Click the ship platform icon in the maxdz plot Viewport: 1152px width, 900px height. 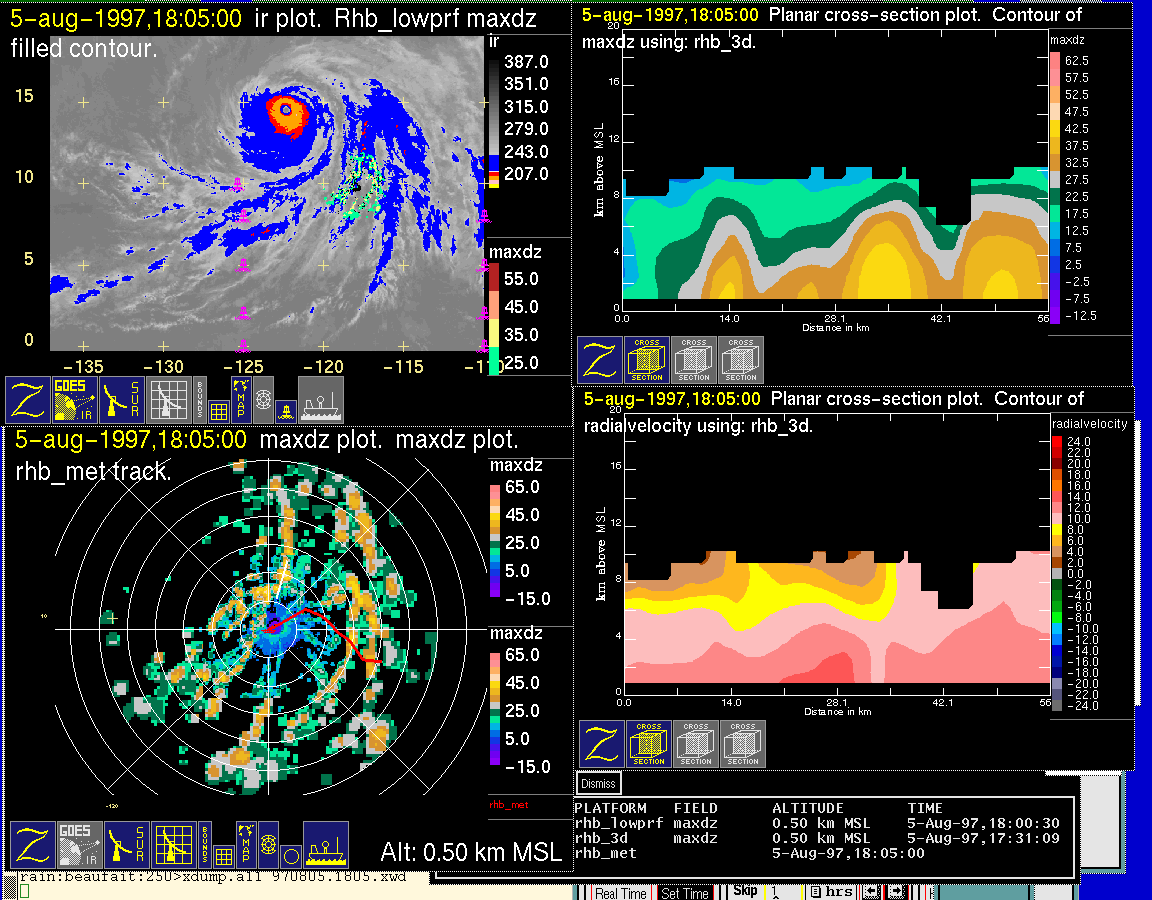pos(326,845)
